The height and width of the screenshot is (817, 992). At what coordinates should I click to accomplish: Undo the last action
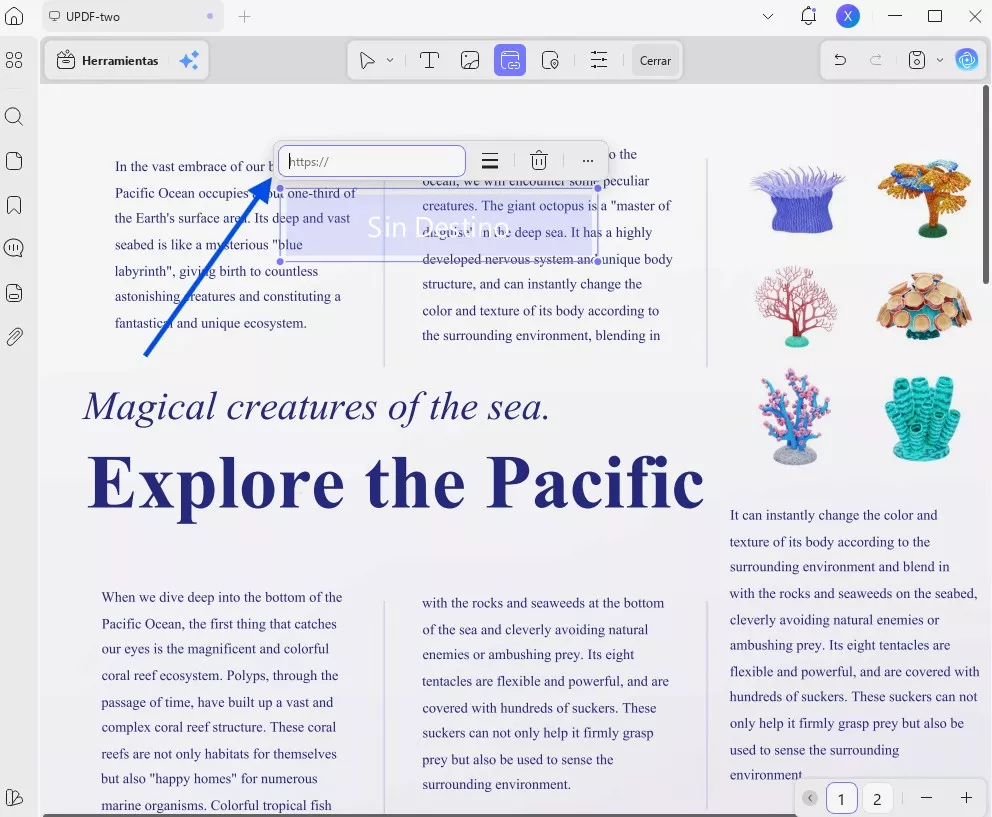click(840, 61)
